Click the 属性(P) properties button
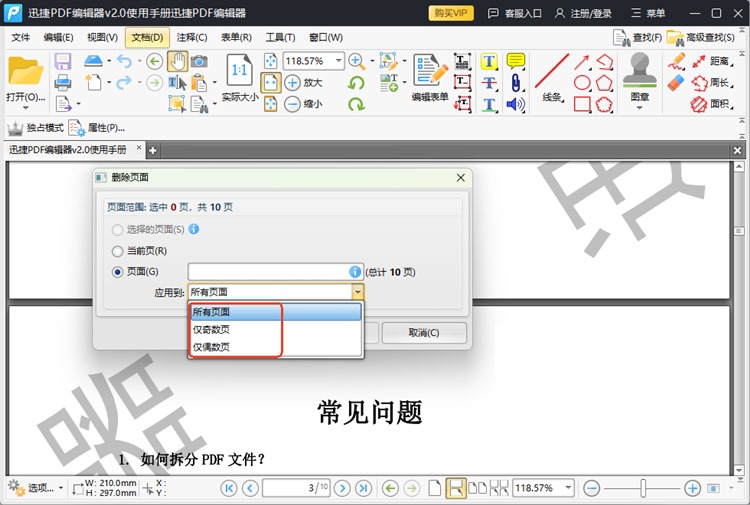This screenshot has width=750, height=505. pos(97,128)
